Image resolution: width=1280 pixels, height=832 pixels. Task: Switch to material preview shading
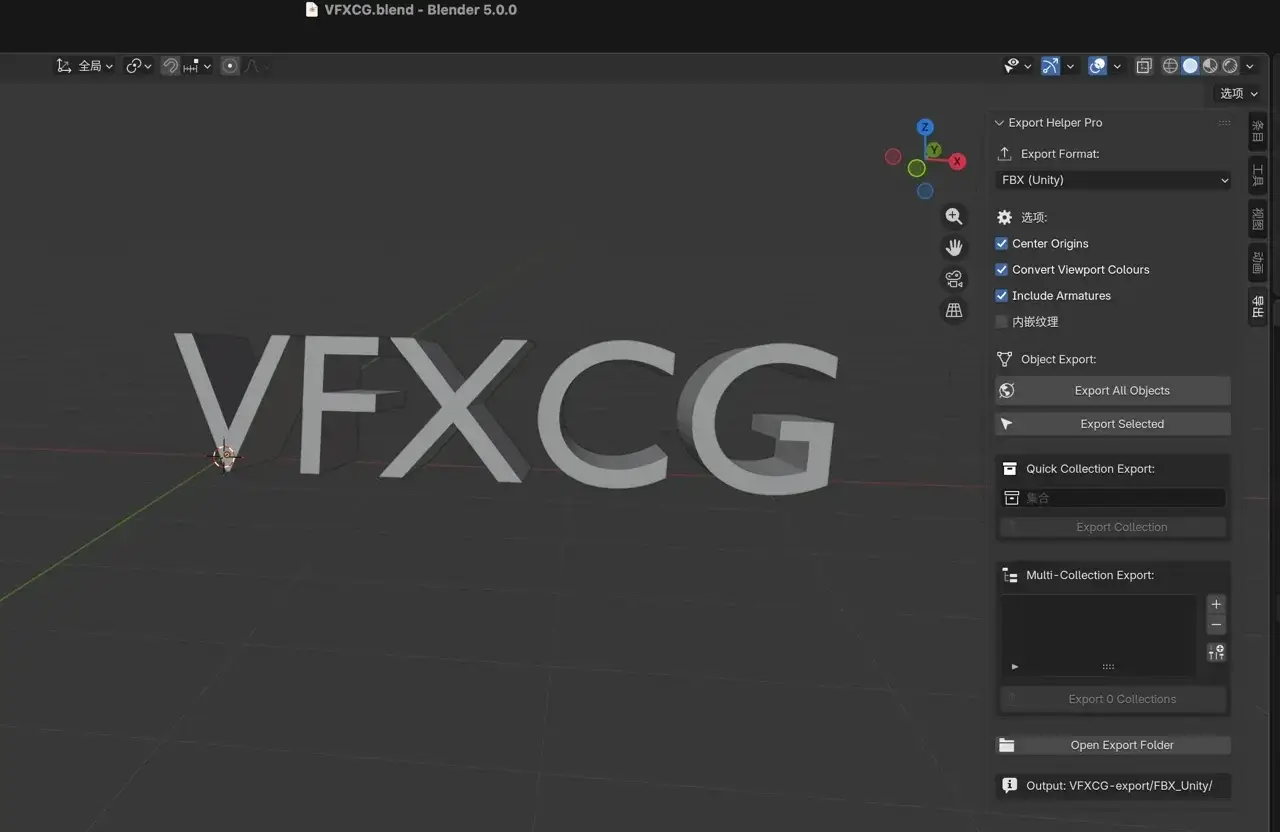coord(1210,66)
